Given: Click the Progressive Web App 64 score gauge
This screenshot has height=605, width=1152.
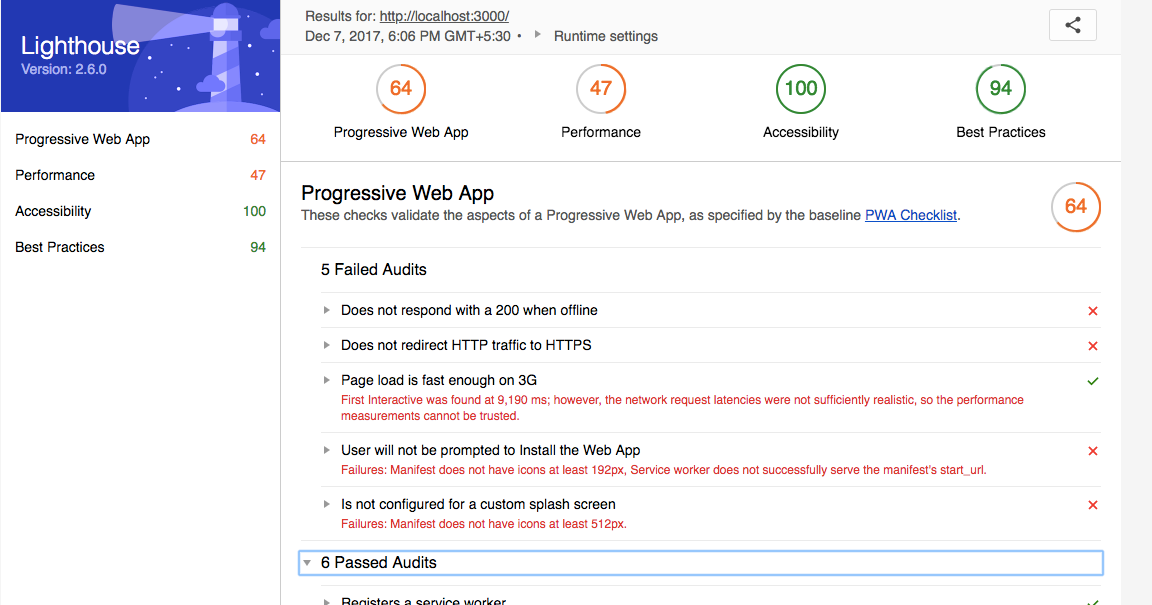Looking at the screenshot, I should pos(400,89).
